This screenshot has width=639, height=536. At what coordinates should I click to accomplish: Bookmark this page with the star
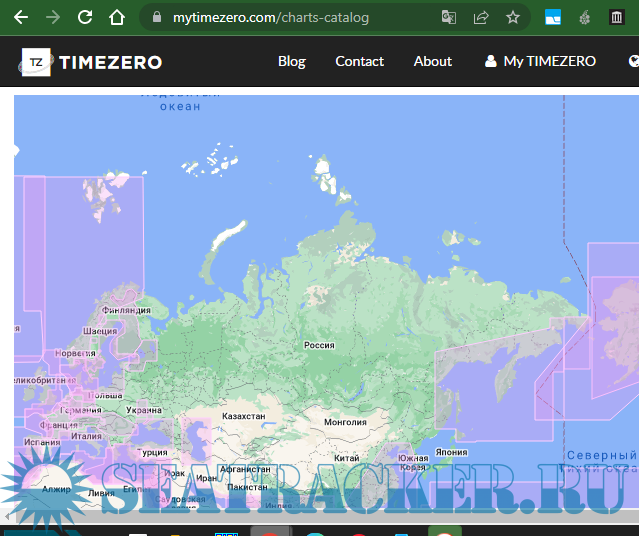point(513,17)
